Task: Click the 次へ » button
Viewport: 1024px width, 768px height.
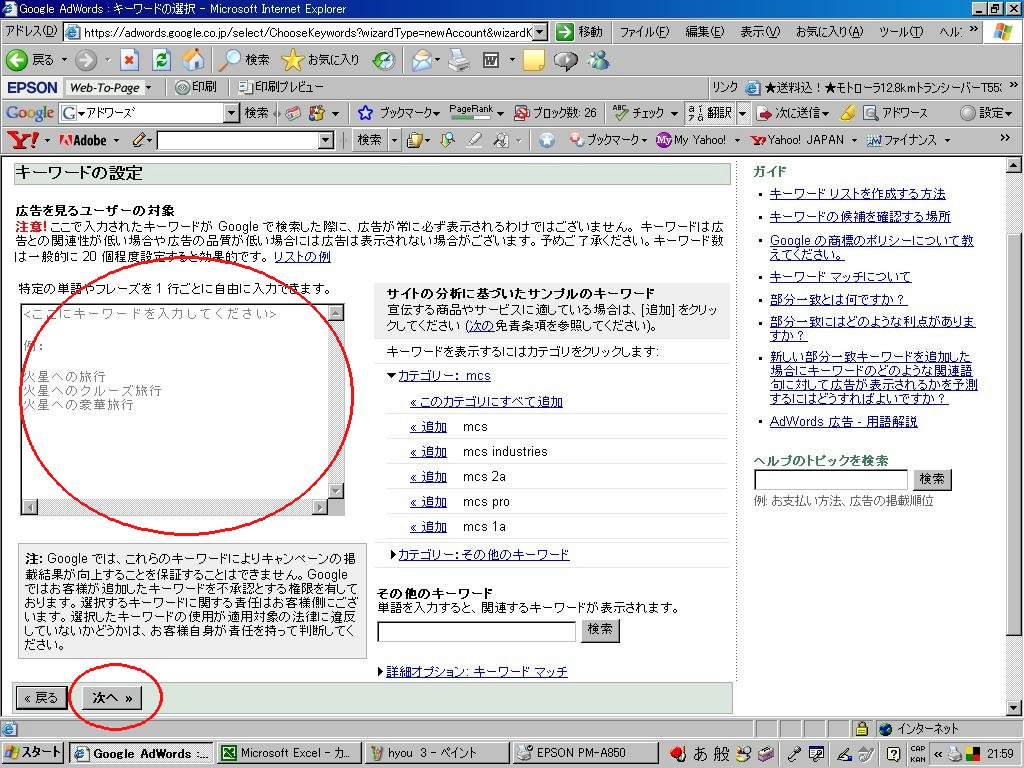Action: (112, 697)
